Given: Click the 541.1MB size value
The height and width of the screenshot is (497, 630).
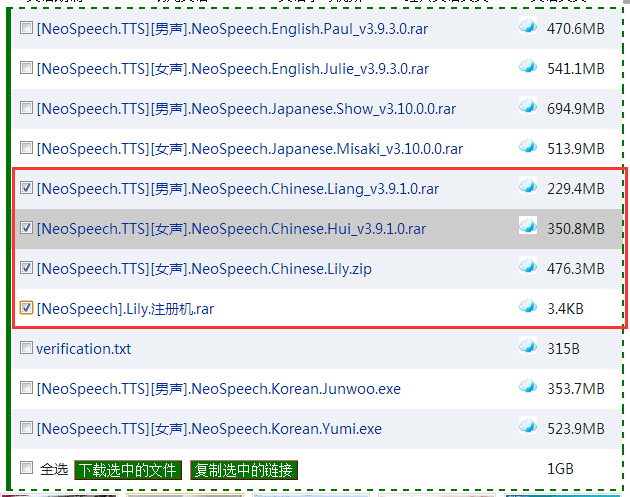Looking at the screenshot, I should [576, 69].
